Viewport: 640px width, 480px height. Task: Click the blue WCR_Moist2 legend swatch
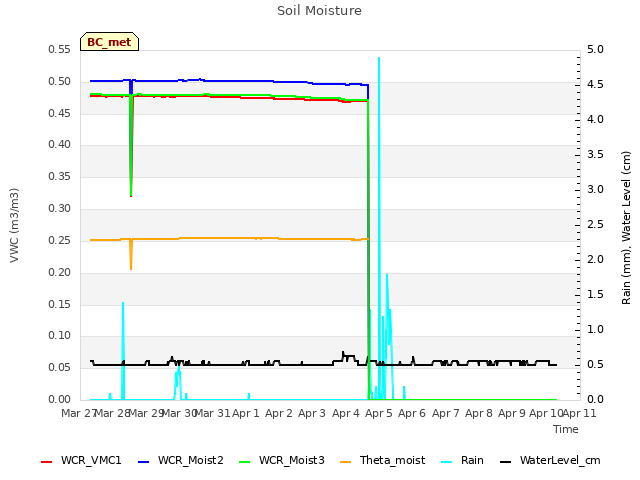pos(144,462)
